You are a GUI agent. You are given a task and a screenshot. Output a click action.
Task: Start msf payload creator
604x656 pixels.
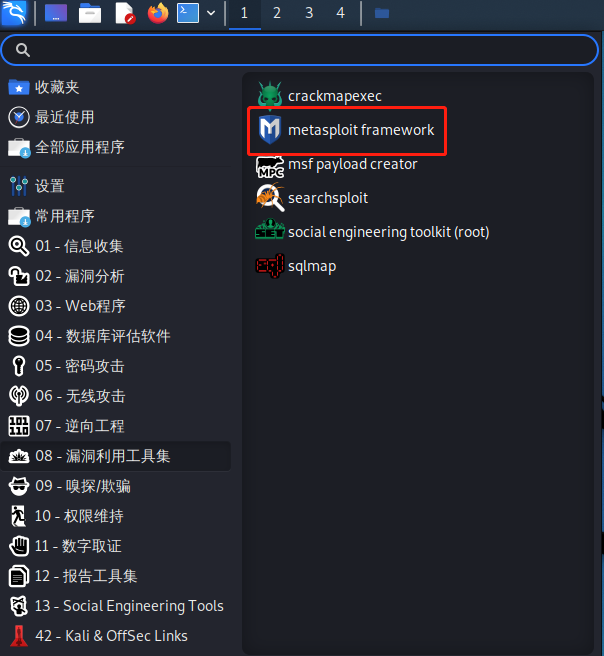point(337,164)
